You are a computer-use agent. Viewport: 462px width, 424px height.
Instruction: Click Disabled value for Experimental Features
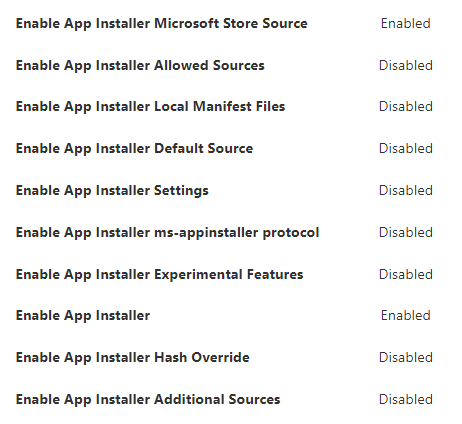[x=406, y=275]
